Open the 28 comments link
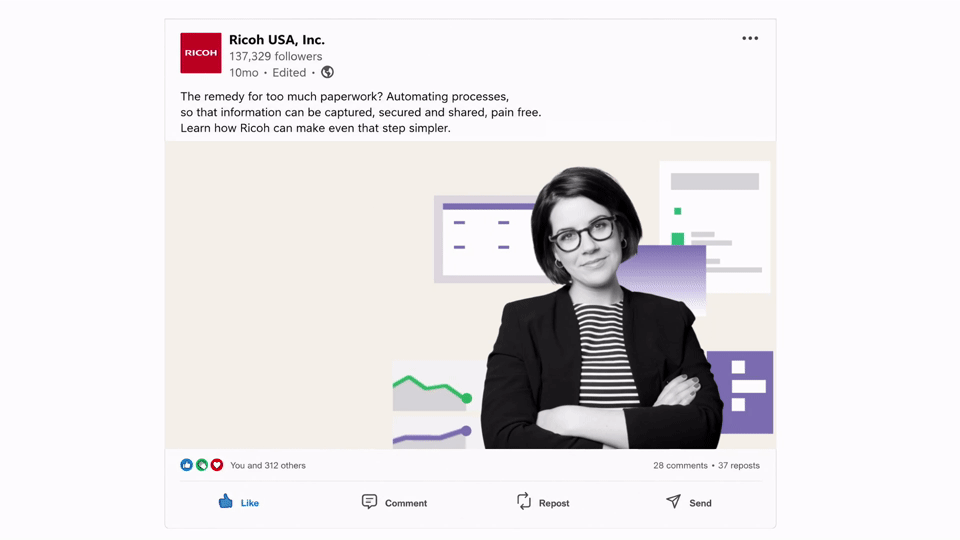960x540 pixels. (x=680, y=465)
